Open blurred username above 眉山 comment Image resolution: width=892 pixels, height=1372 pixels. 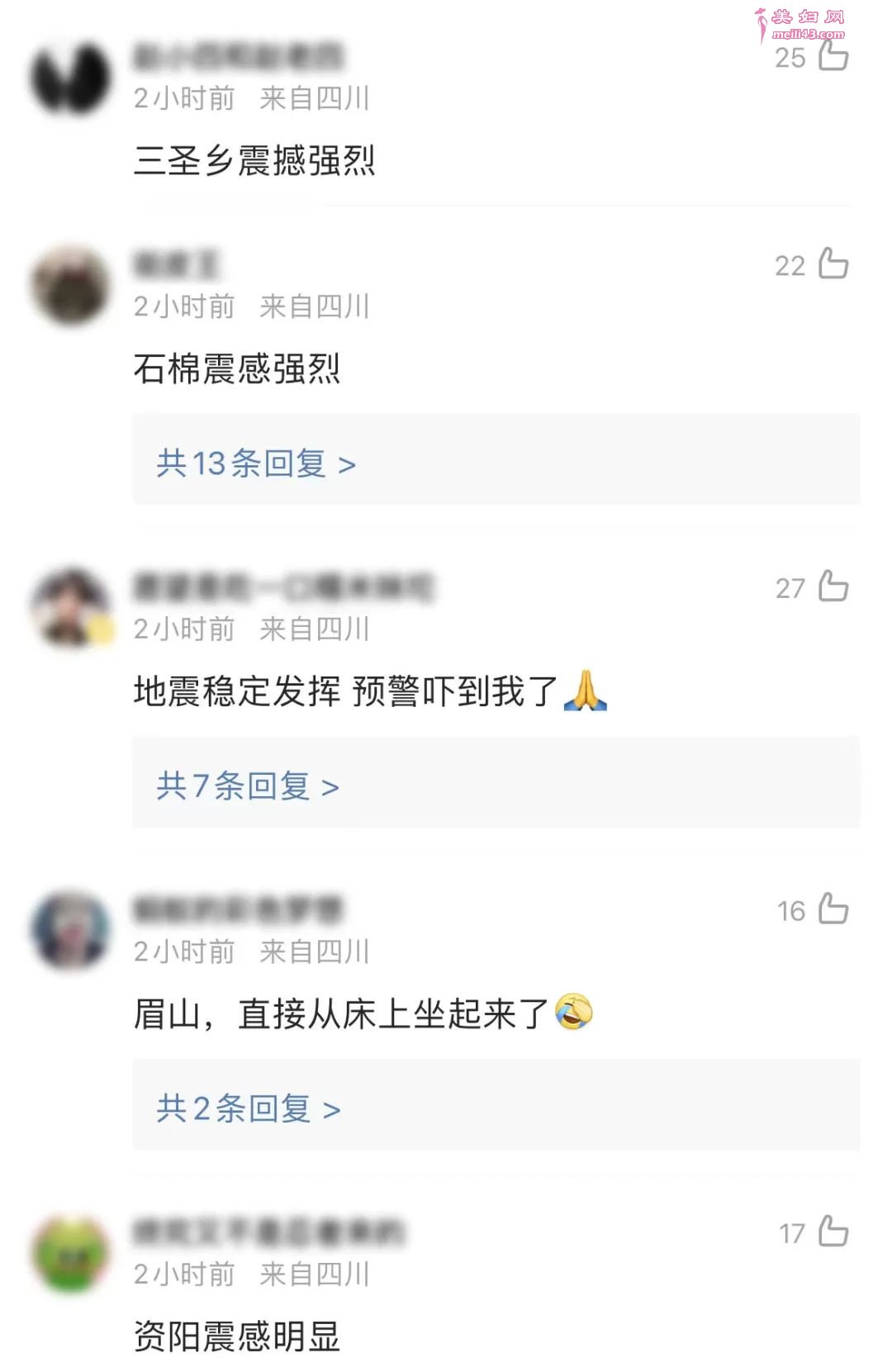[238, 909]
